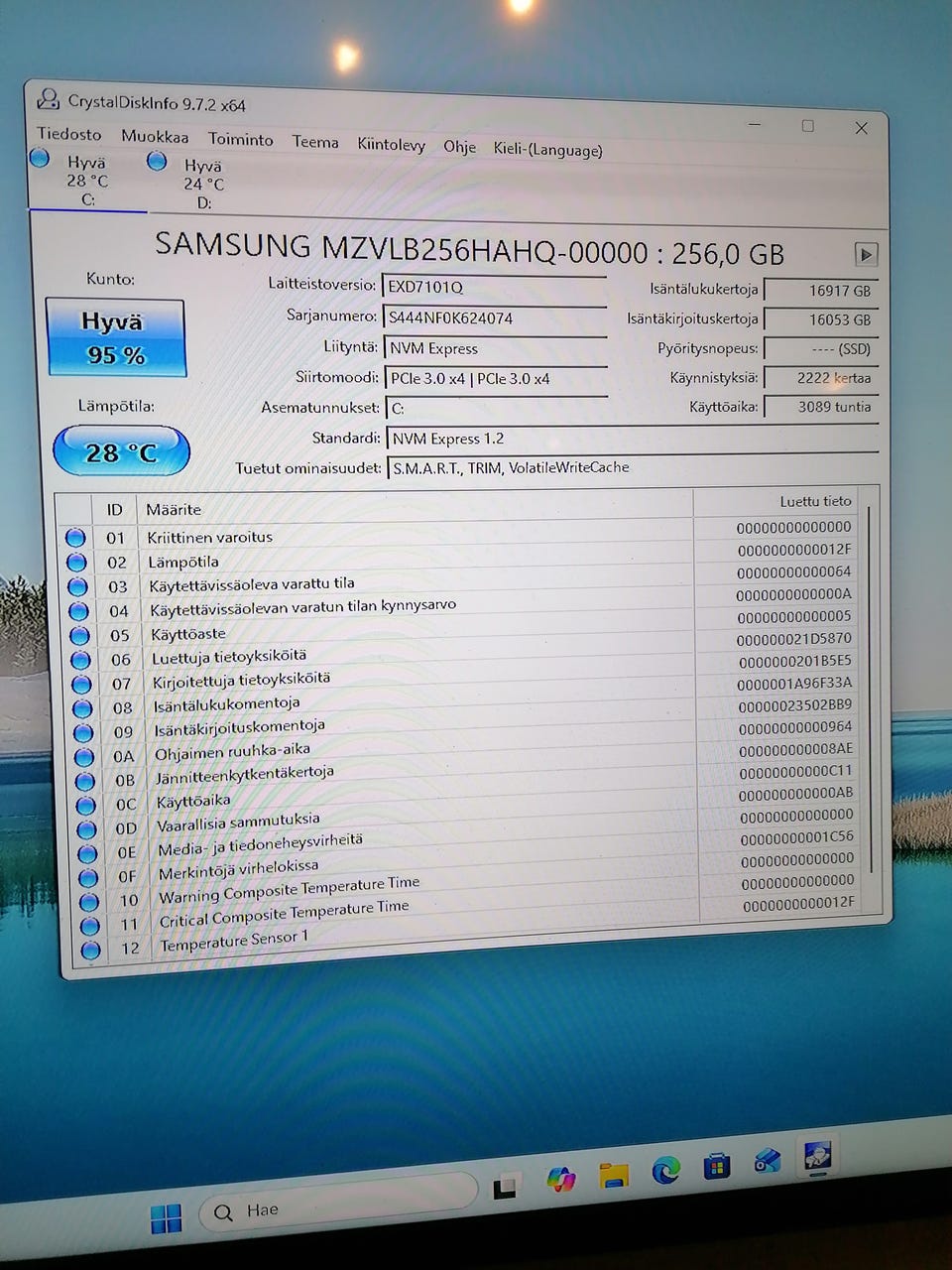Screen dimensions: 952x1270
Task: Click status orb for Käytettävissäoleva varattu tila
Action: (77, 586)
